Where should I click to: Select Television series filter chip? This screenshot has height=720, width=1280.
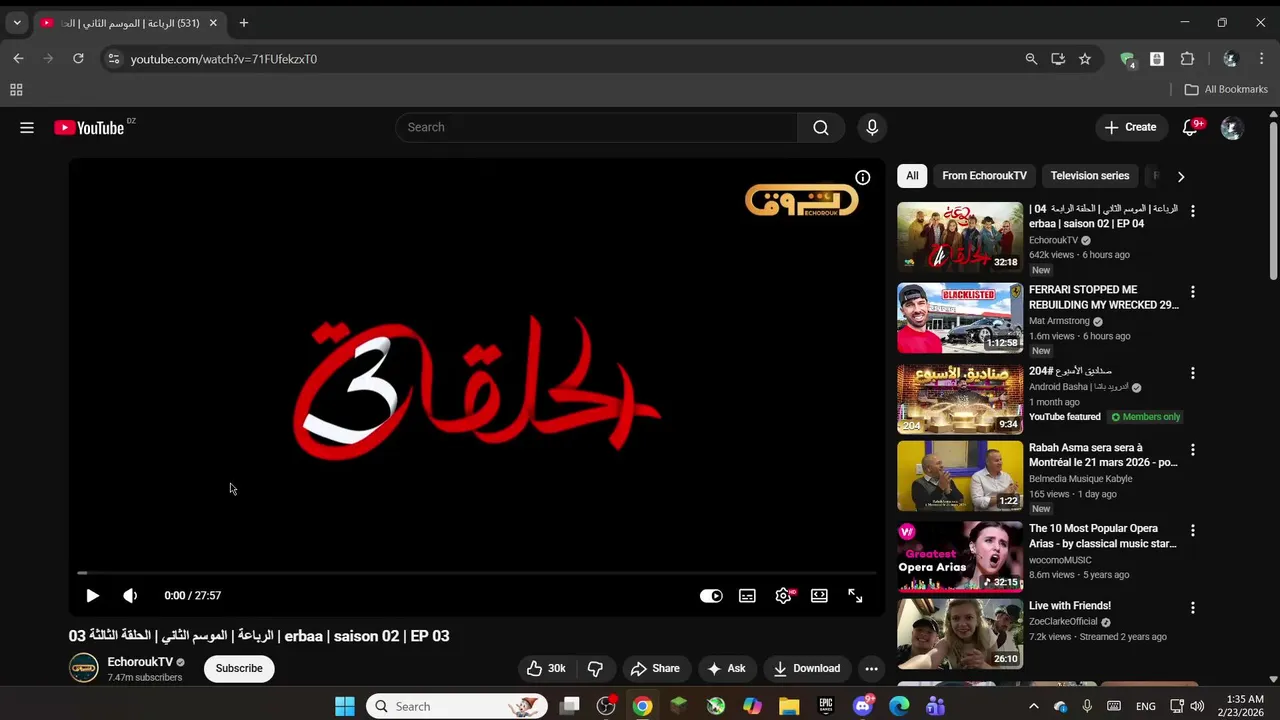1089,176
